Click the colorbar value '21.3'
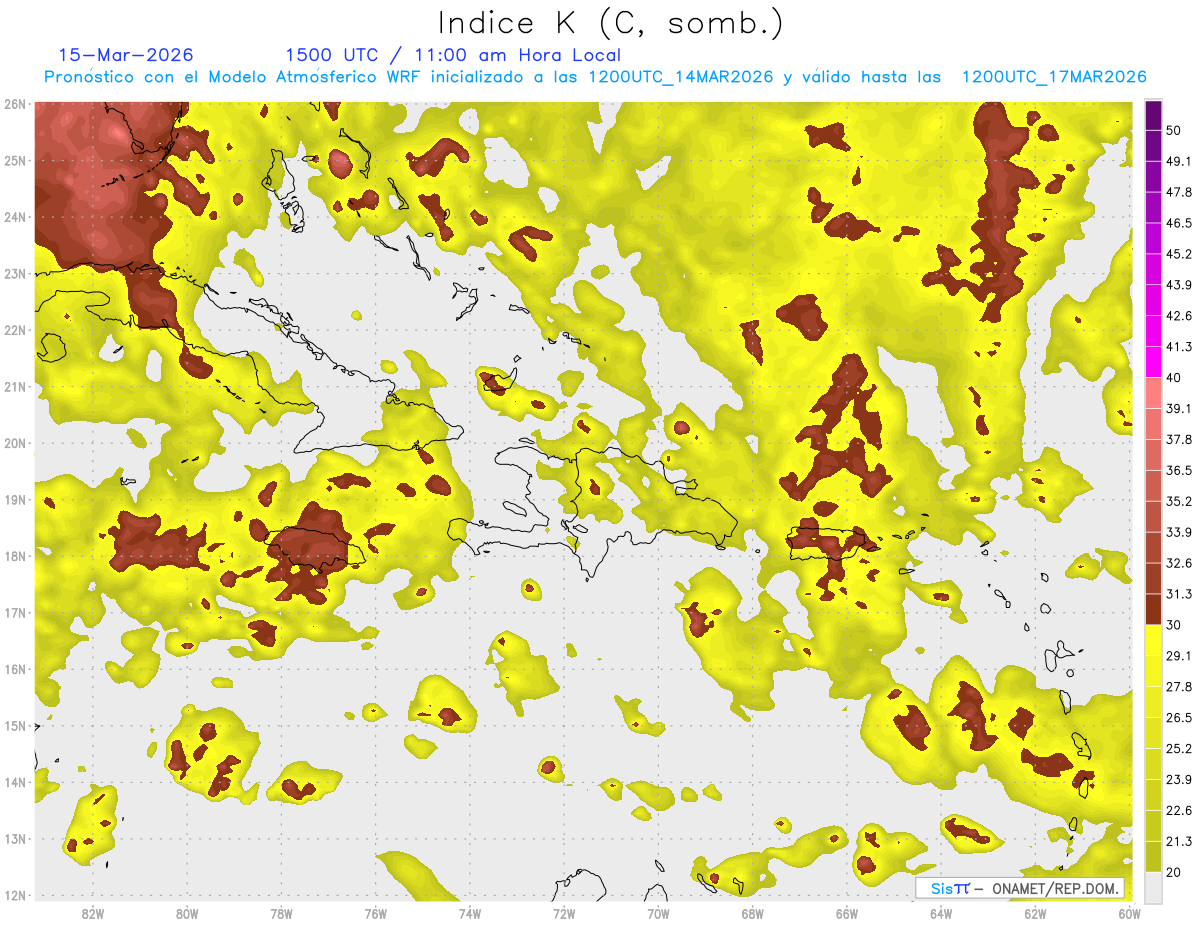This screenshot has width=1200, height=927. coord(1179,841)
